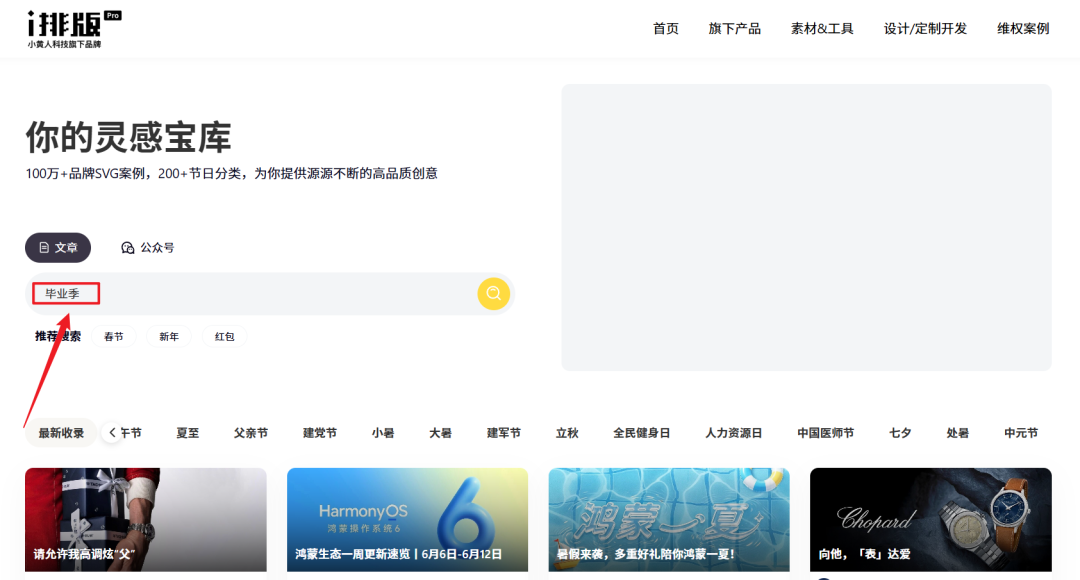1080x580 pixels.
Task: Open the Chopard watch article card
Action: click(x=931, y=519)
